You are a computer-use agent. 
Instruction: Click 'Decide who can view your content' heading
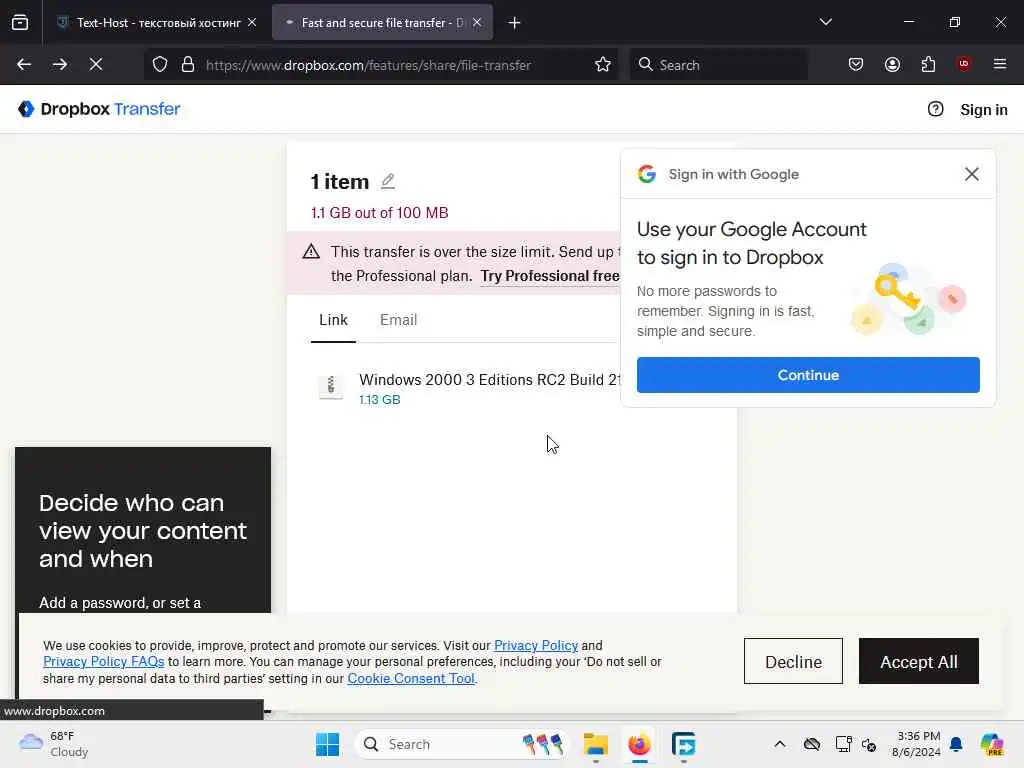pos(142,530)
